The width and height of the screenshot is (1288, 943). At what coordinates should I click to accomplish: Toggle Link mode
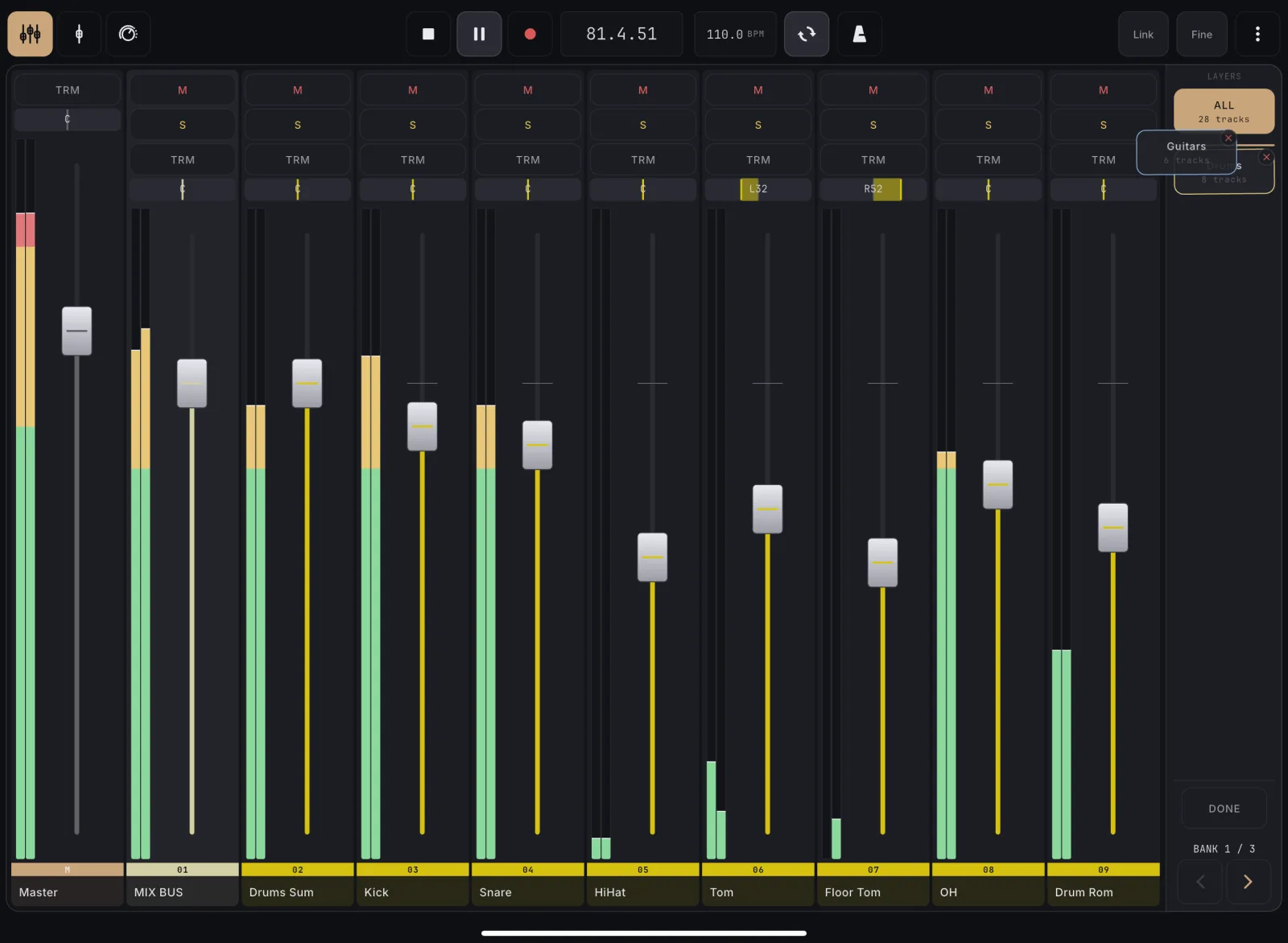coord(1143,34)
